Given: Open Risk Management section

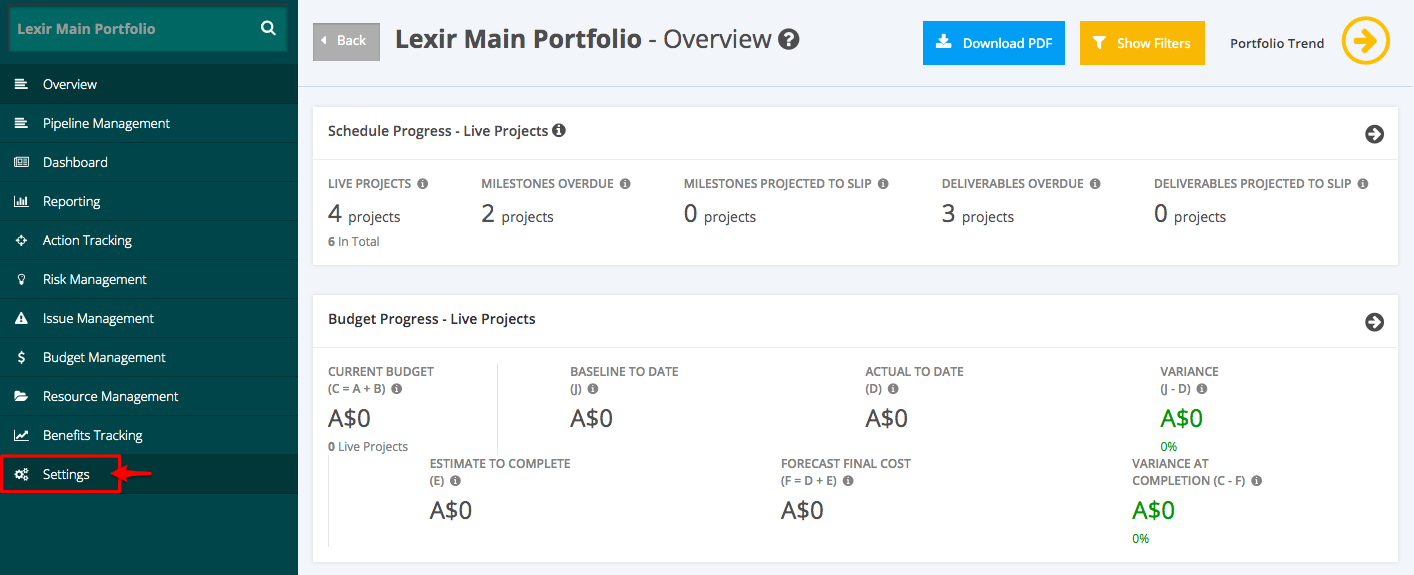Looking at the screenshot, I should click(x=149, y=279).
